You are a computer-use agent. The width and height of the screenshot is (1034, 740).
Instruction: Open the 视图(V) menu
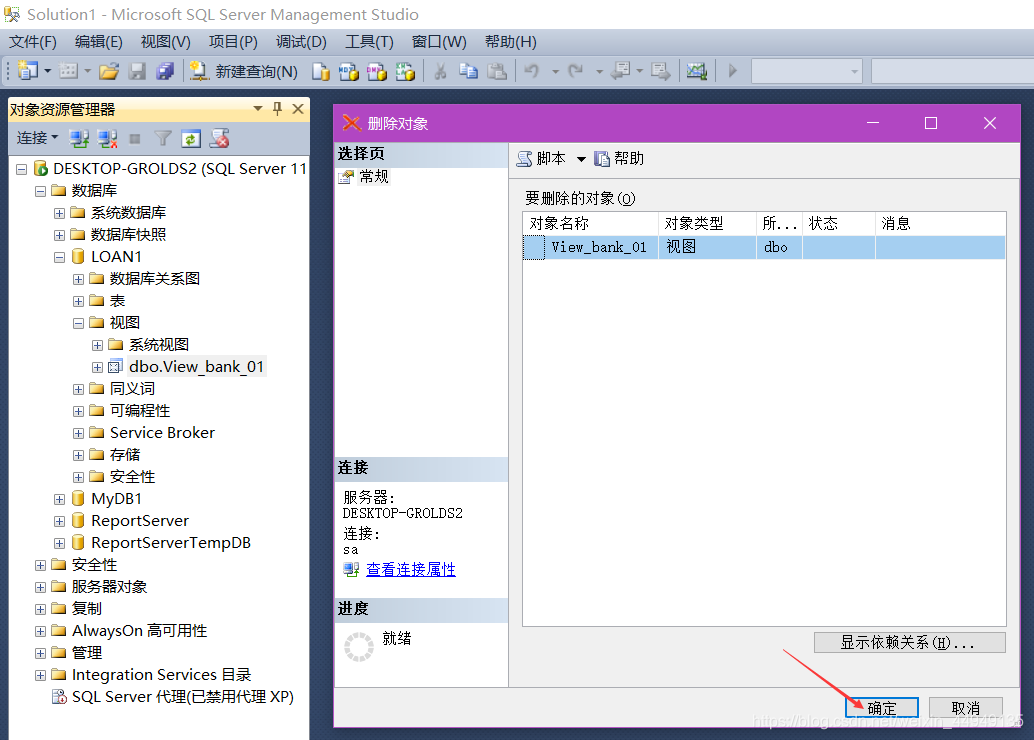[166, 42]
